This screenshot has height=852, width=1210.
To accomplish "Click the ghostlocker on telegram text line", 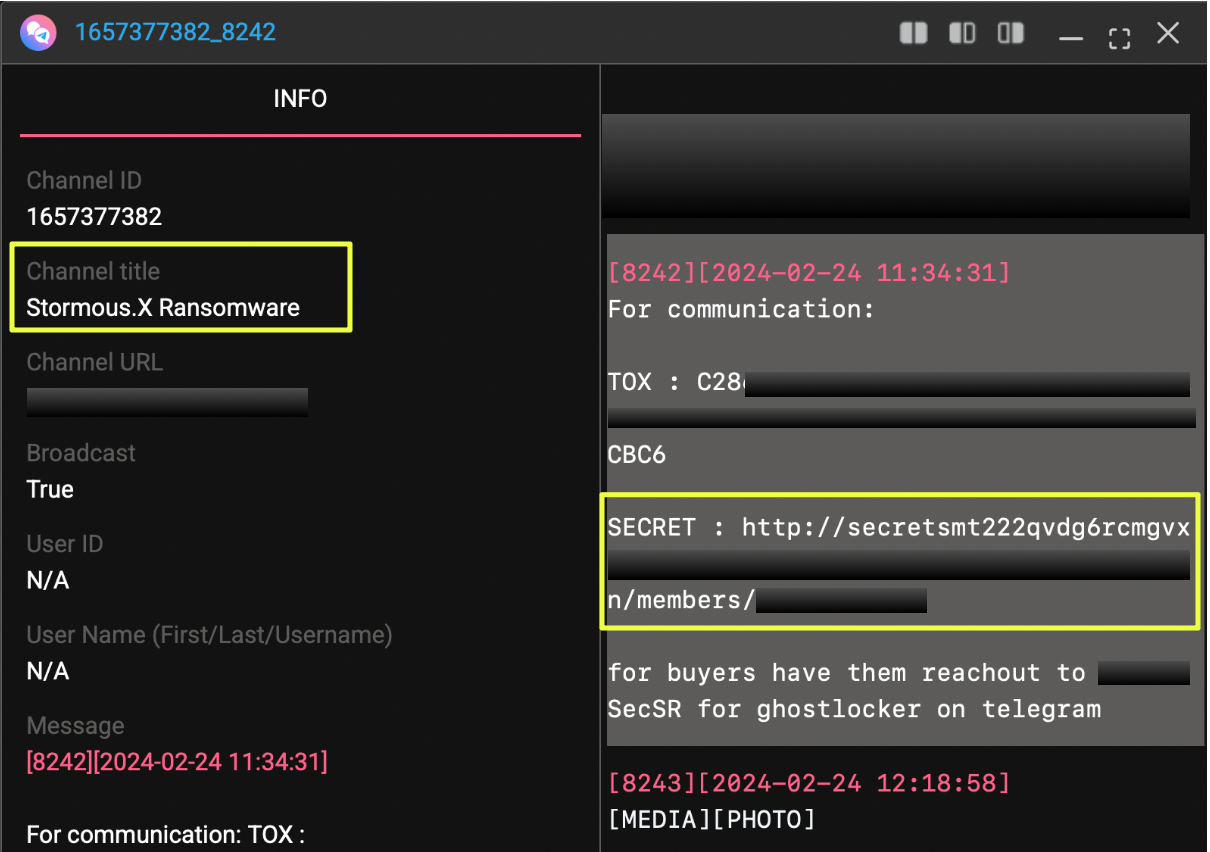I will point(854,709).
